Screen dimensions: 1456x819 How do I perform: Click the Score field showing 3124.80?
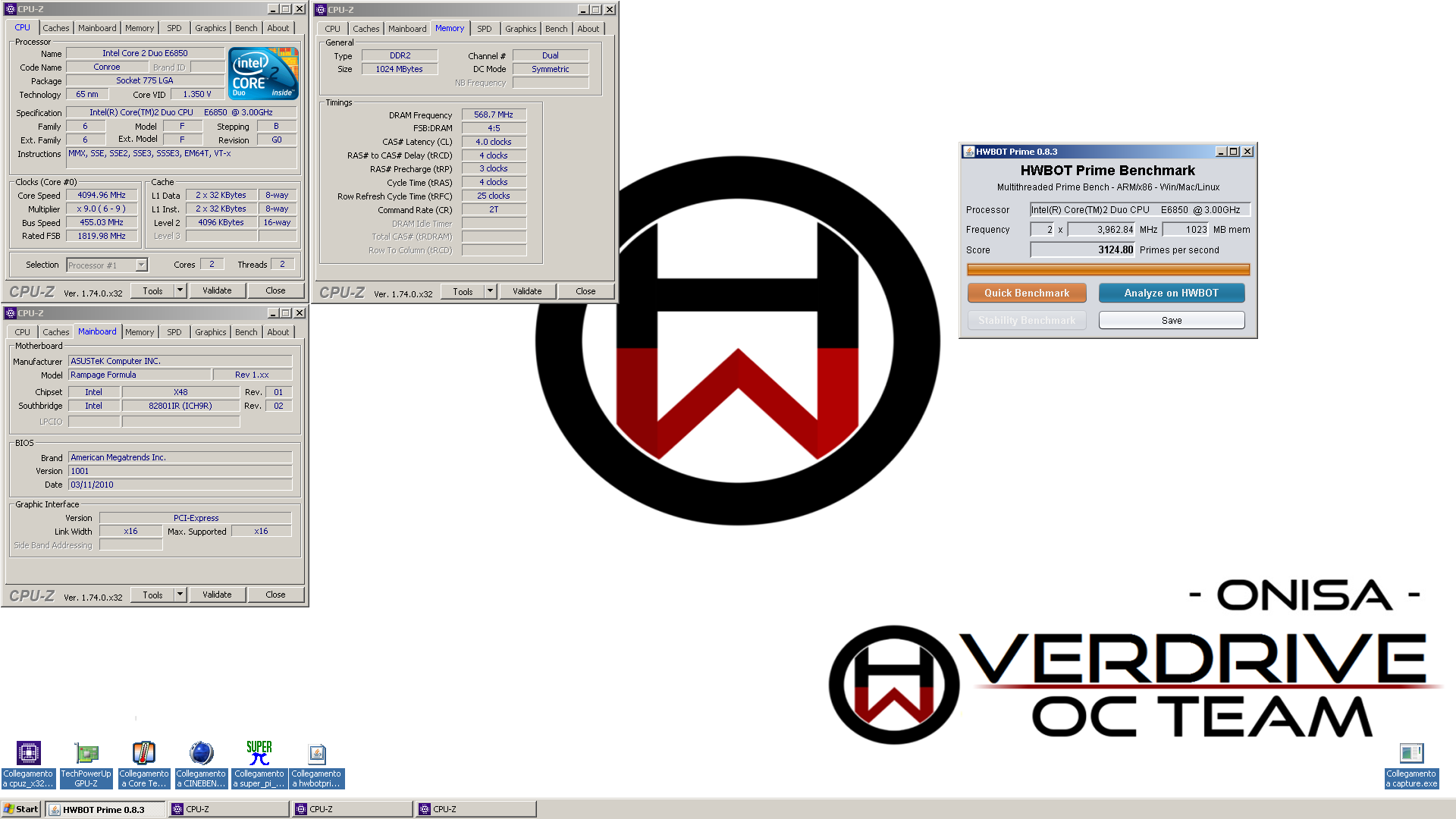pyautogui.click(x=1082, y=249)
